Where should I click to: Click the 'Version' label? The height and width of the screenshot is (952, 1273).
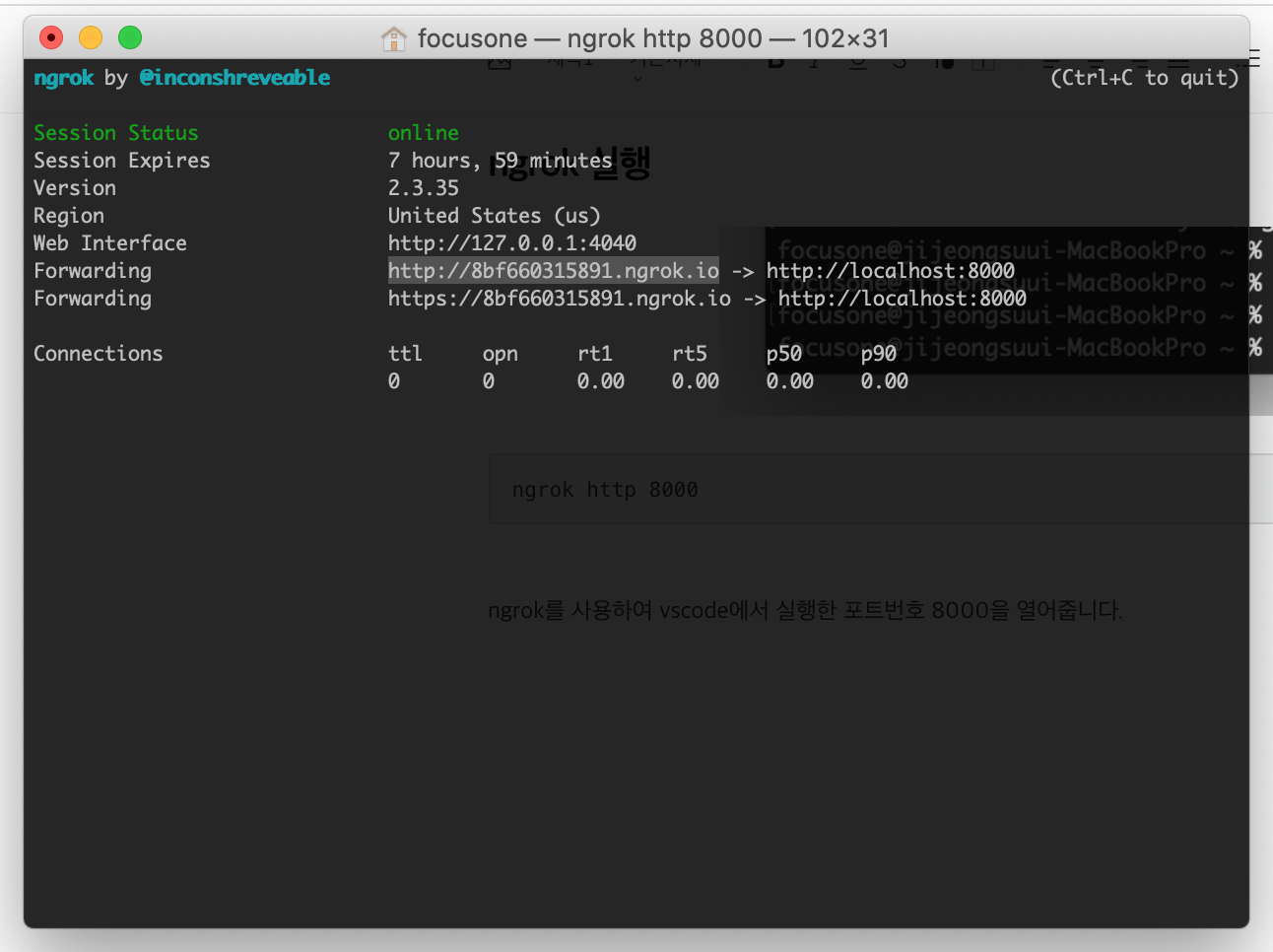click(x=75, y=188)
